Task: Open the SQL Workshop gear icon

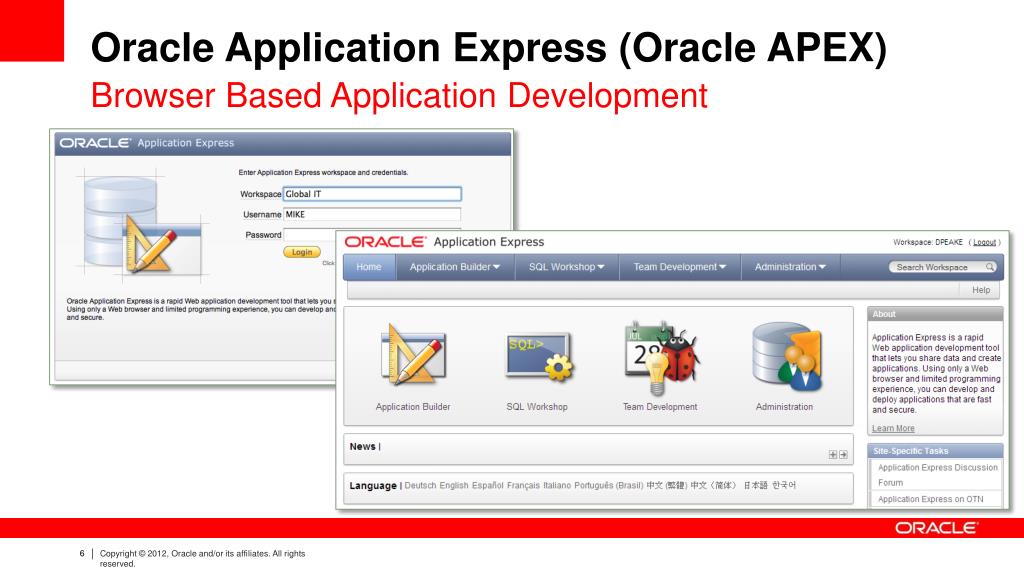Action: click(x=538, y=357)
